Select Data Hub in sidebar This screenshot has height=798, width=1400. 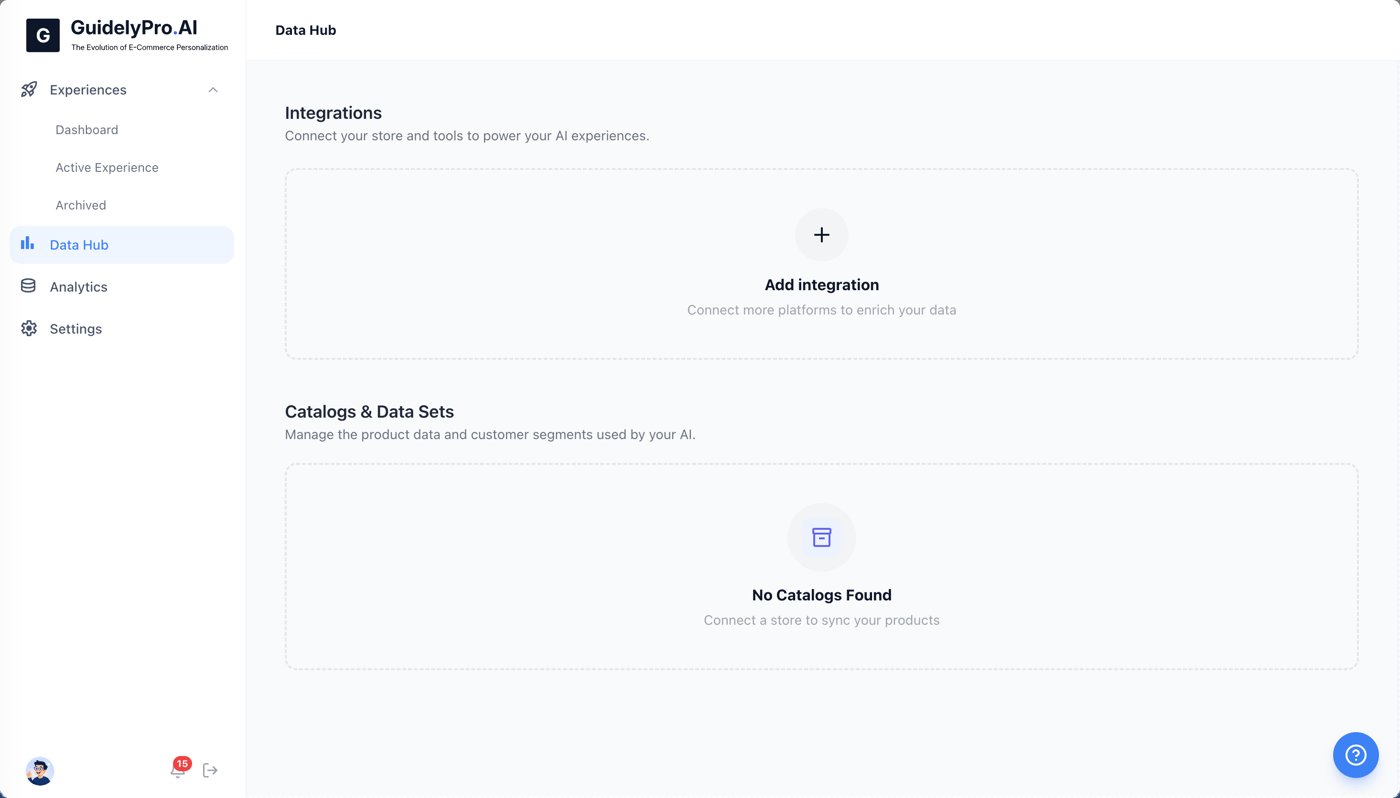[122, 245]
